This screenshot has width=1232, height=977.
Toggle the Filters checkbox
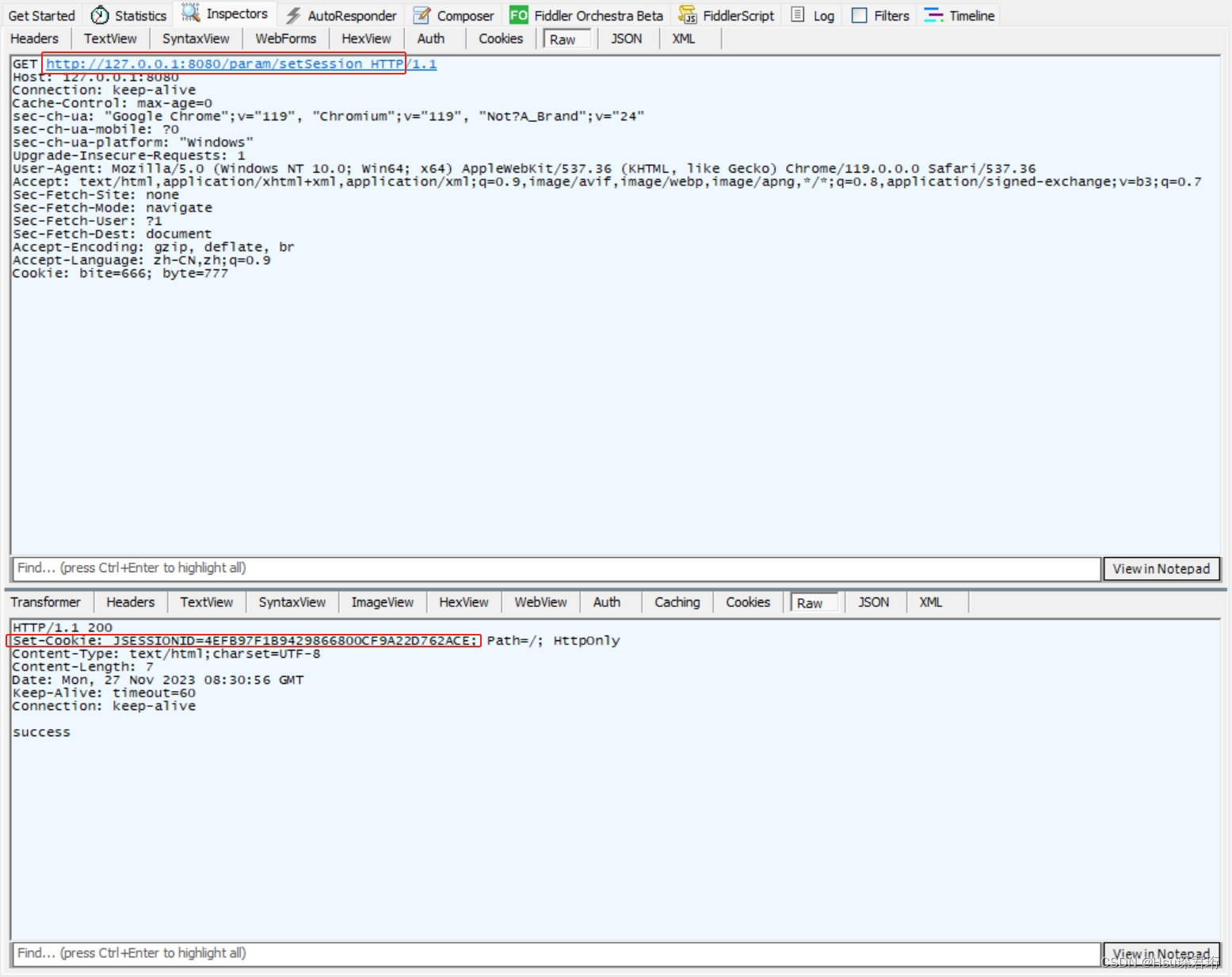pyautogui.click(x=859, y=15)
